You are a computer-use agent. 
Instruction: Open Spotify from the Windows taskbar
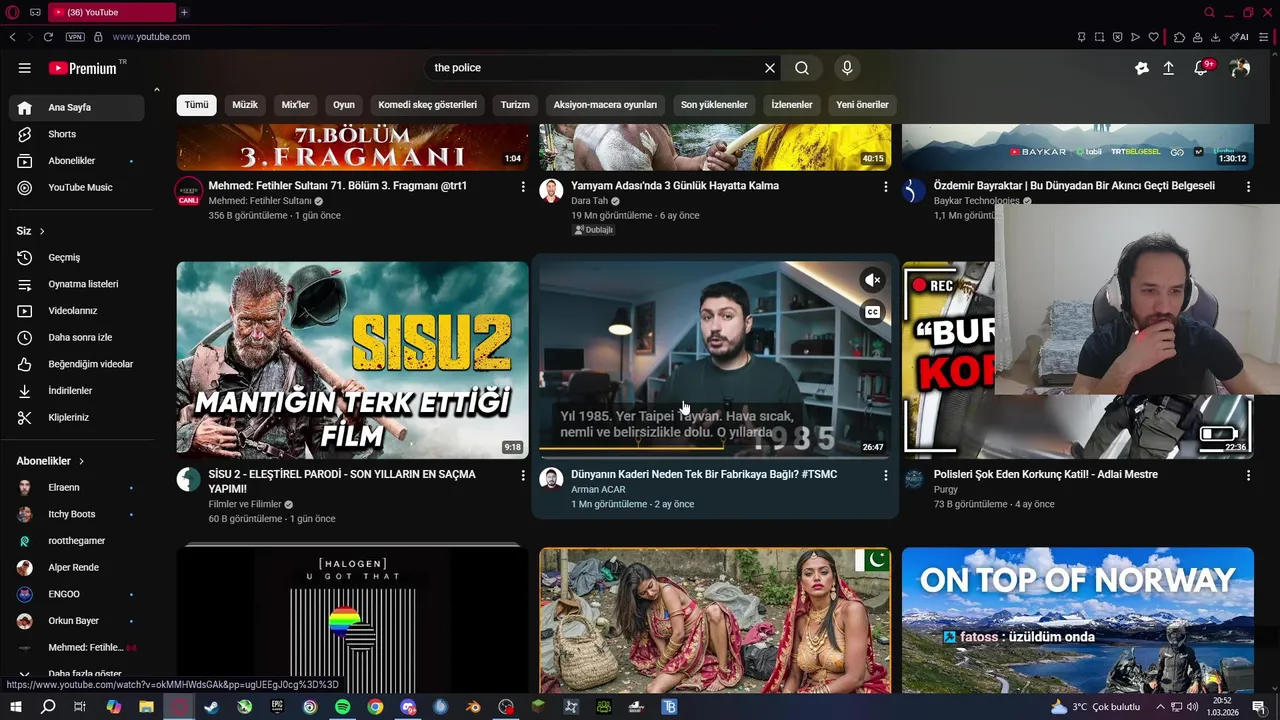(x=343, y=707)
